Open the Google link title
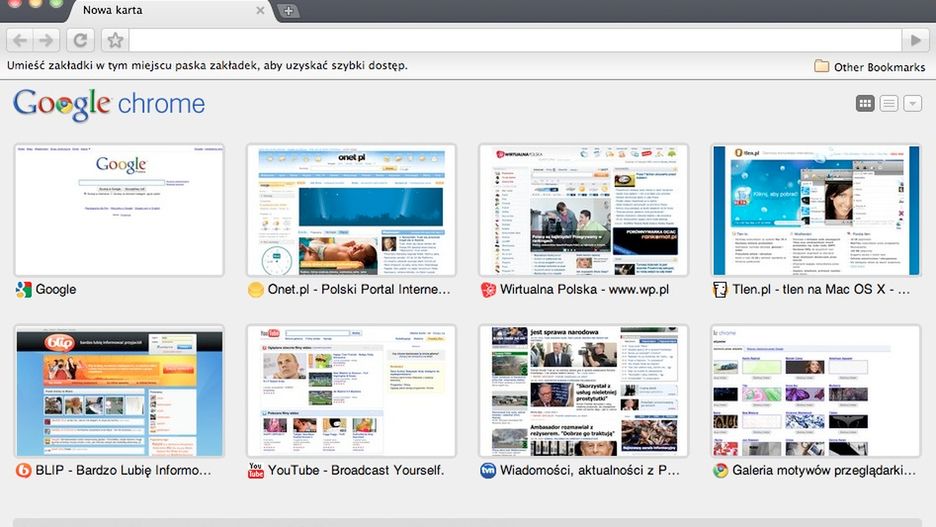This screenshot has height=527, width=936. pos(56,289)
